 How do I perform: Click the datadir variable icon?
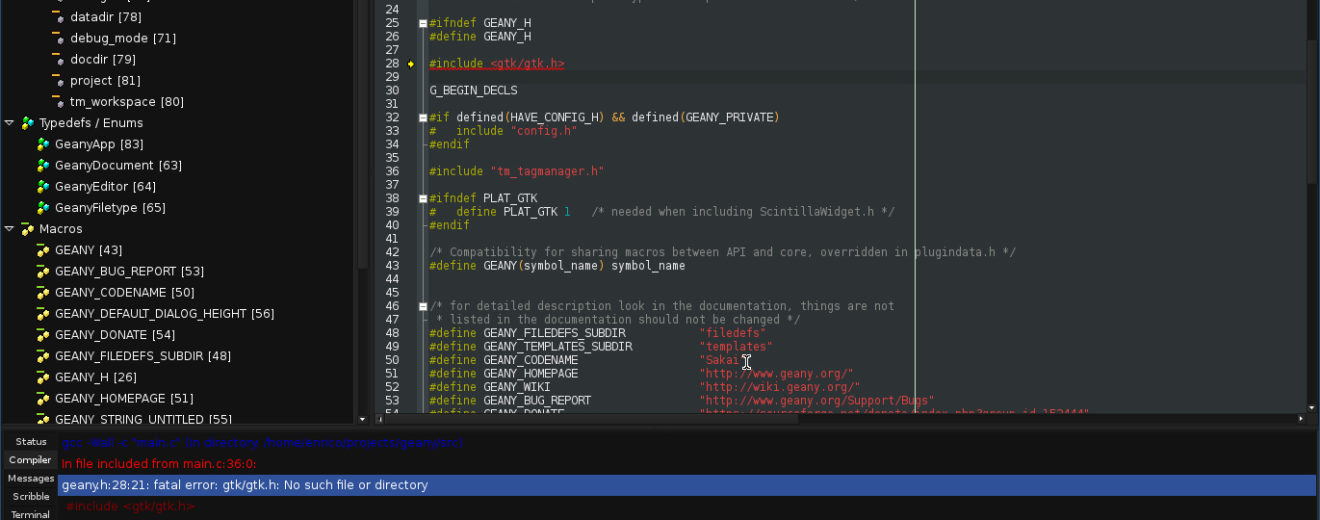coord(58,17)
